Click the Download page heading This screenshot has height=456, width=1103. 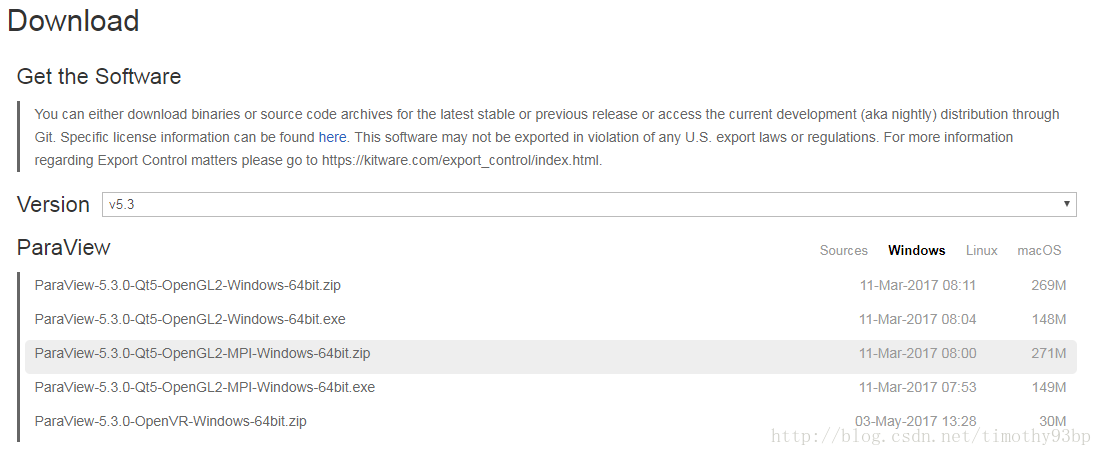[x=73, y=21]
